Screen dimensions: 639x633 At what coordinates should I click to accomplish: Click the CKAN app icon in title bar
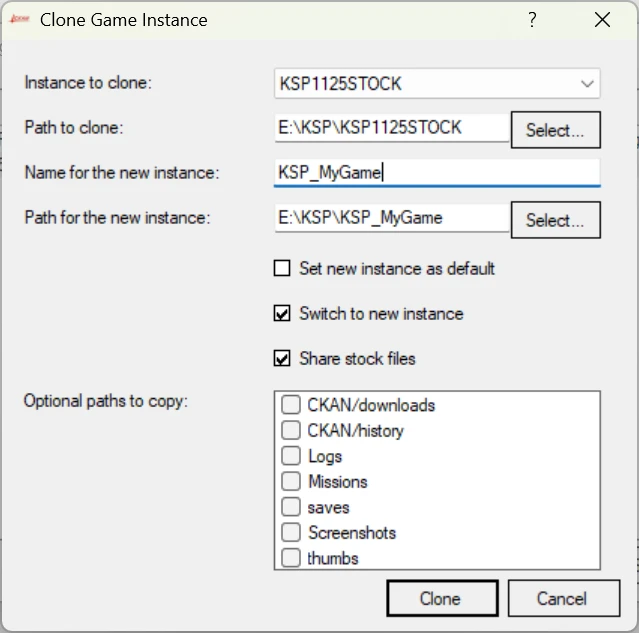tap(20, 19)
